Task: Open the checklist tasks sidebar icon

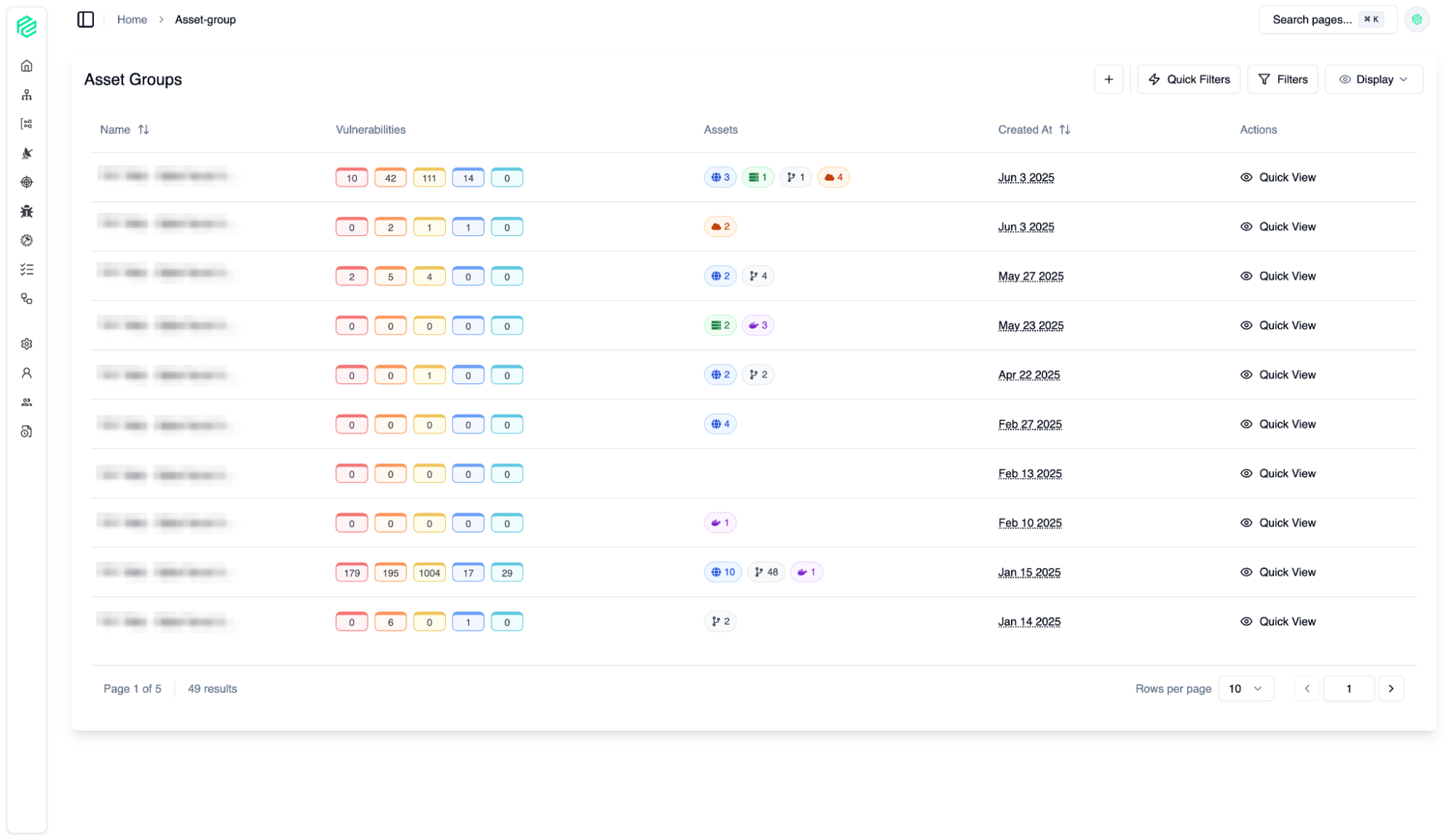Action: (x=27, y=270)
